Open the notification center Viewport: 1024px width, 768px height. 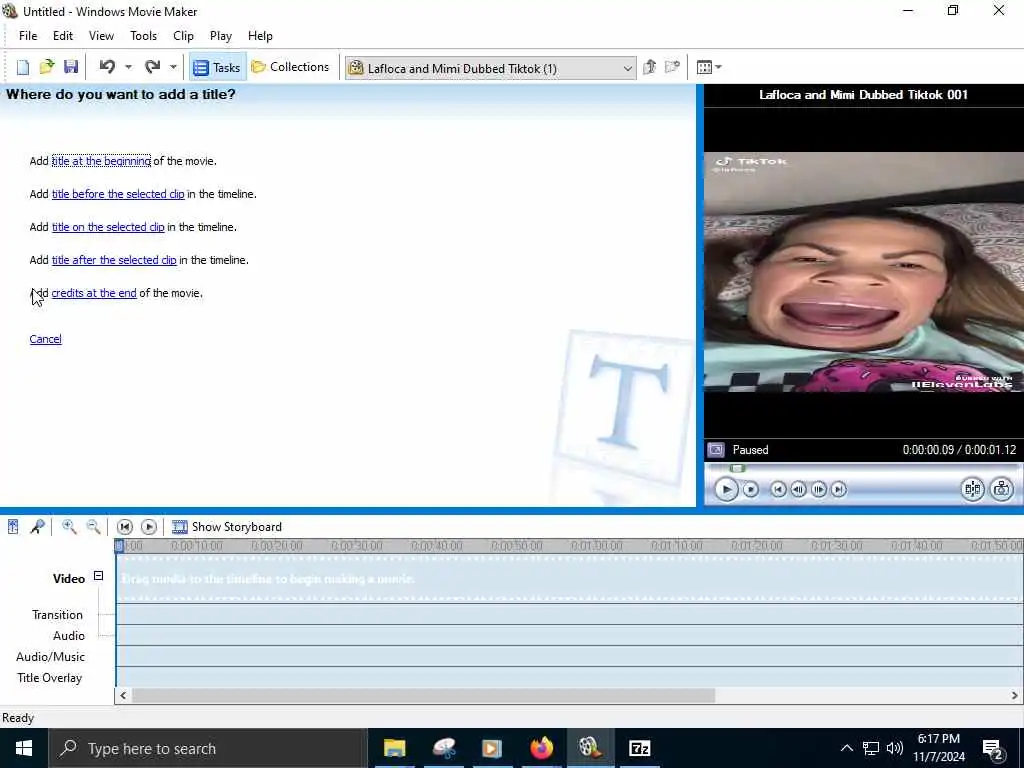[993, 748]
